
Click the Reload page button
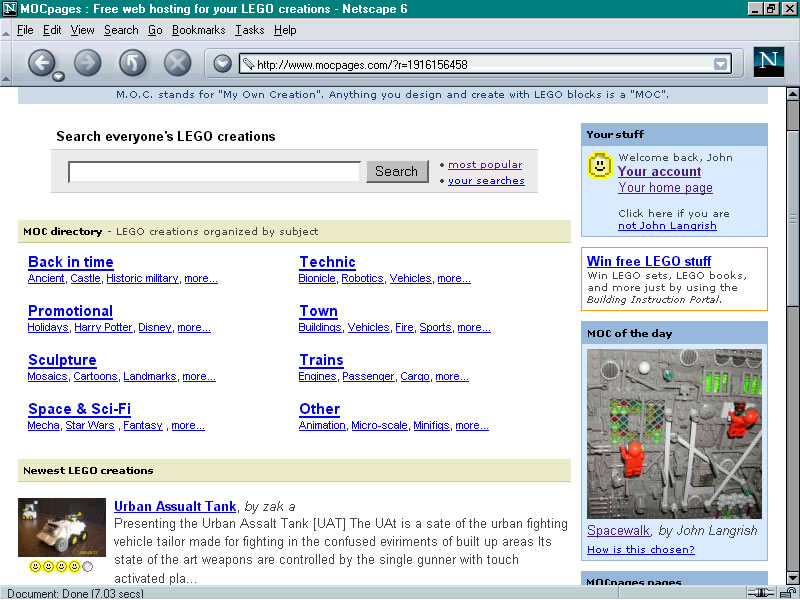132,63
